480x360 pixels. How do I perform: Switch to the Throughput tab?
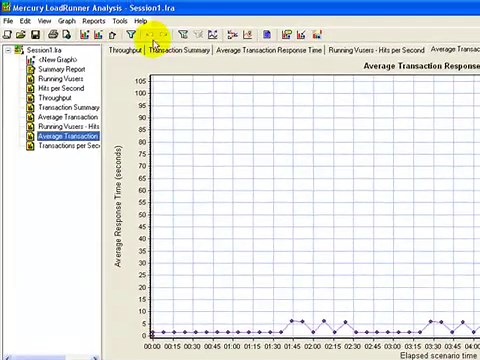tap(125, 50)
